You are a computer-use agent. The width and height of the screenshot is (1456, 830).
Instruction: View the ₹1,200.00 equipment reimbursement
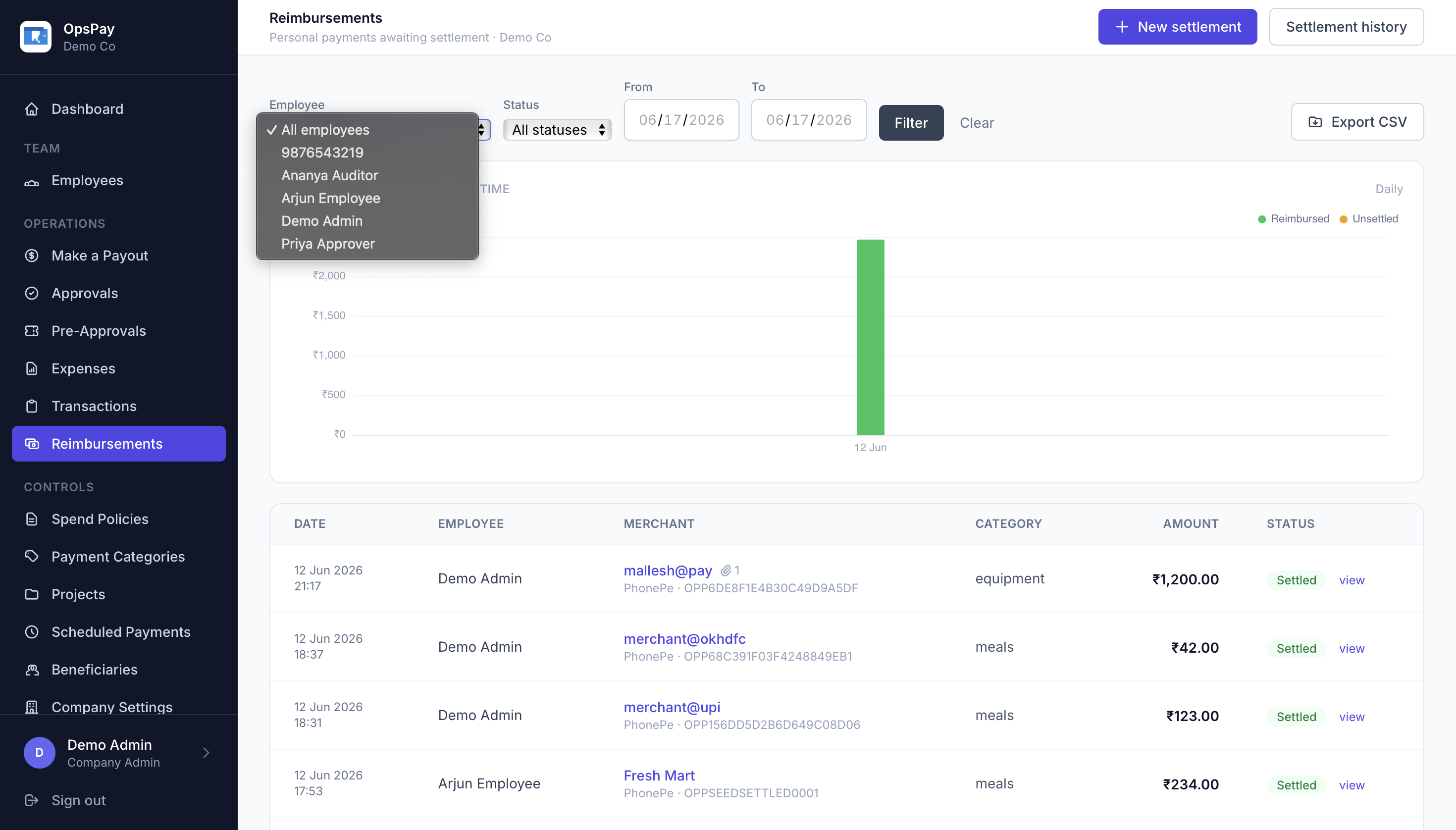coord(1352,580)
